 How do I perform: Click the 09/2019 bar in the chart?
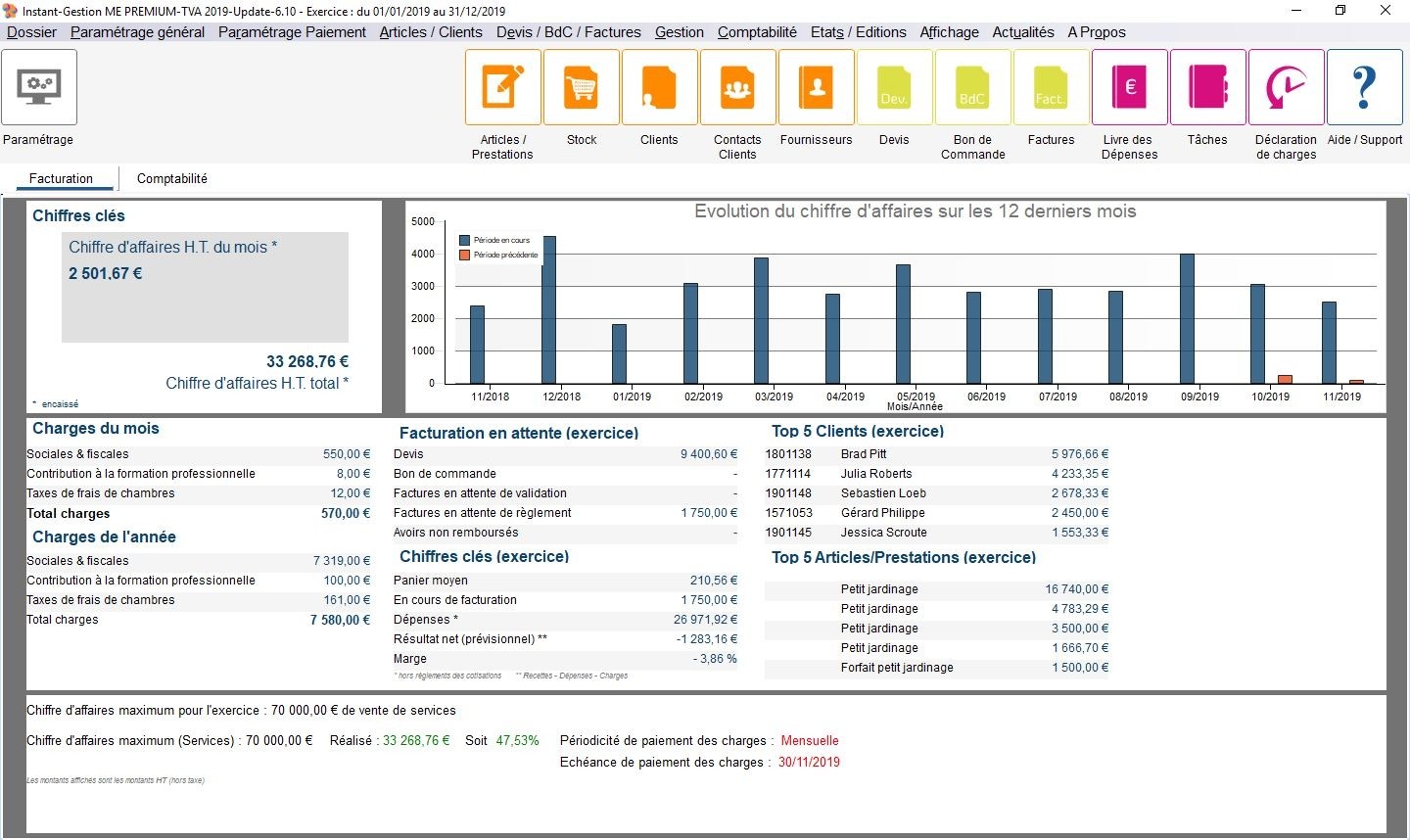1187,318
